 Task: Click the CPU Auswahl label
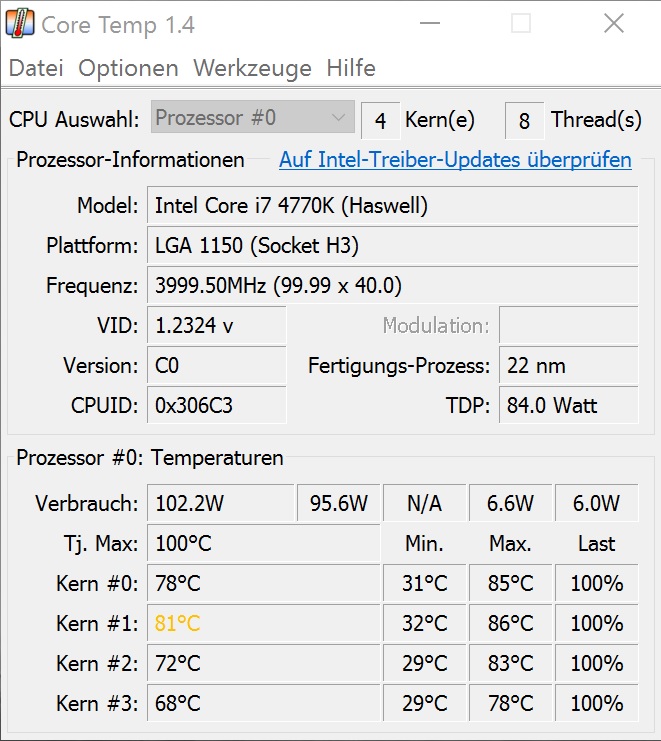[74, 119]
